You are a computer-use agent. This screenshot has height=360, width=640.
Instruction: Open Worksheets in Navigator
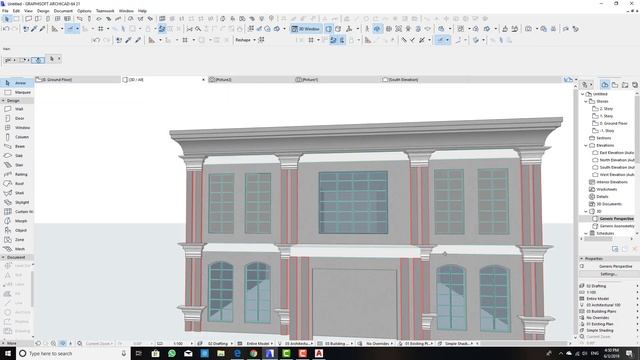tap(607, 189)
